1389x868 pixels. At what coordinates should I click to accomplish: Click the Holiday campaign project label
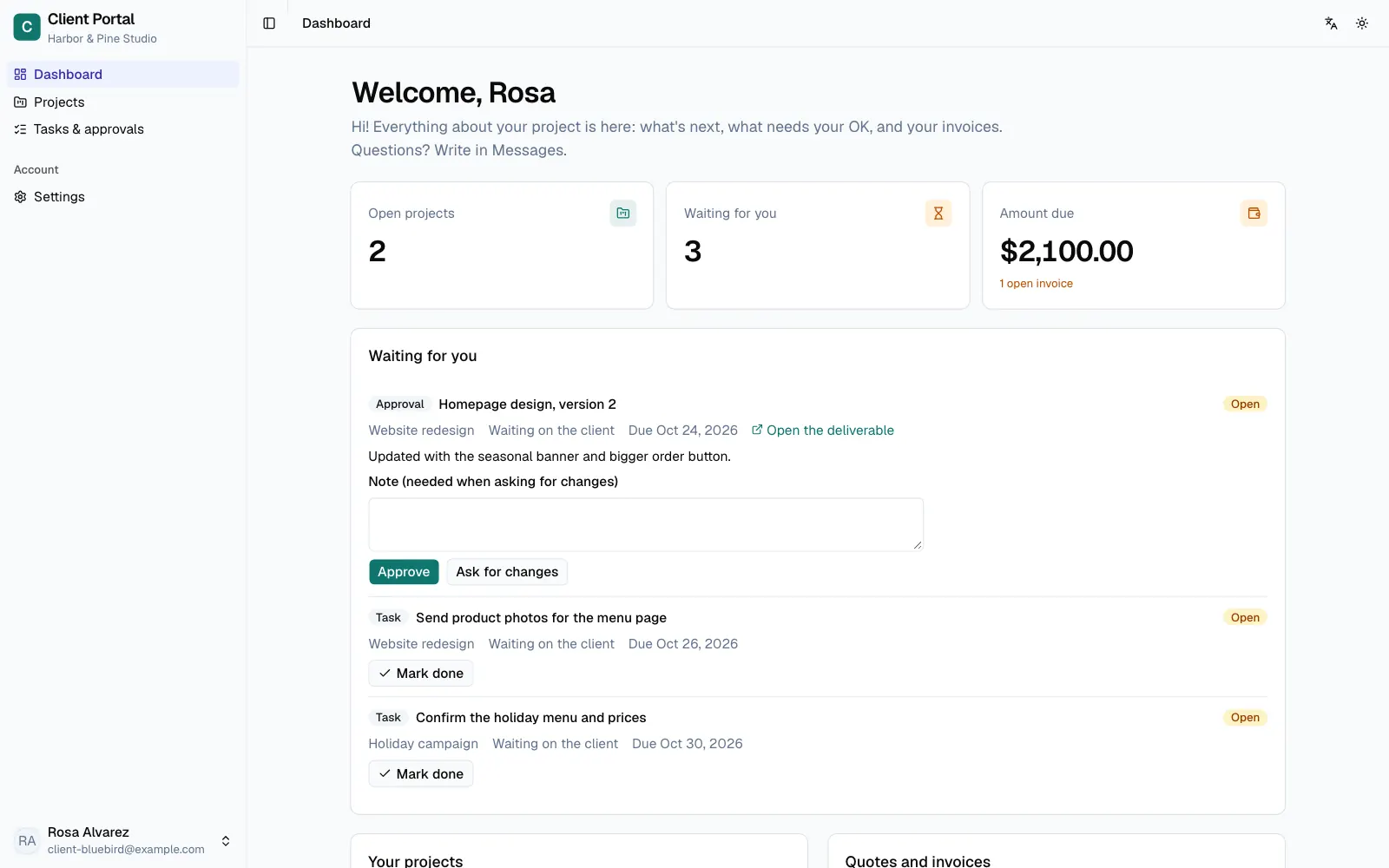pyautogui.click(x=423, y=744)
